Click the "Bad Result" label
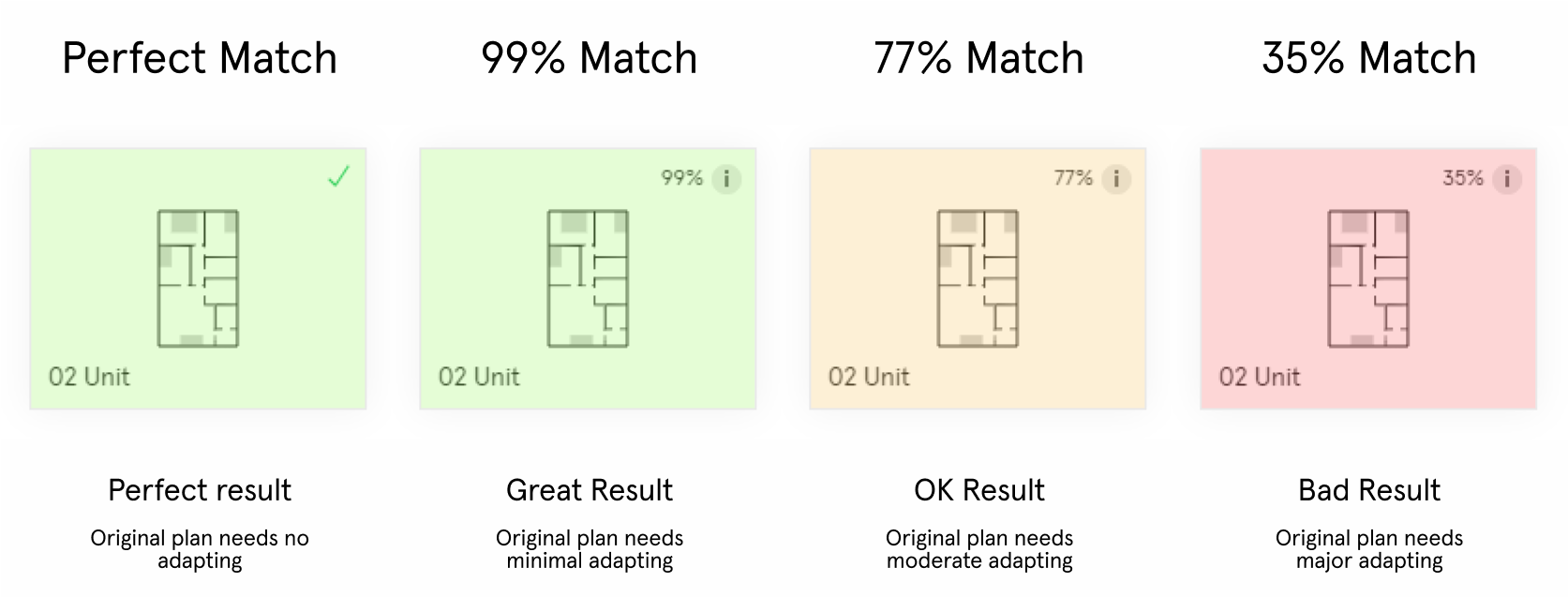 (x=1369, y=490)
